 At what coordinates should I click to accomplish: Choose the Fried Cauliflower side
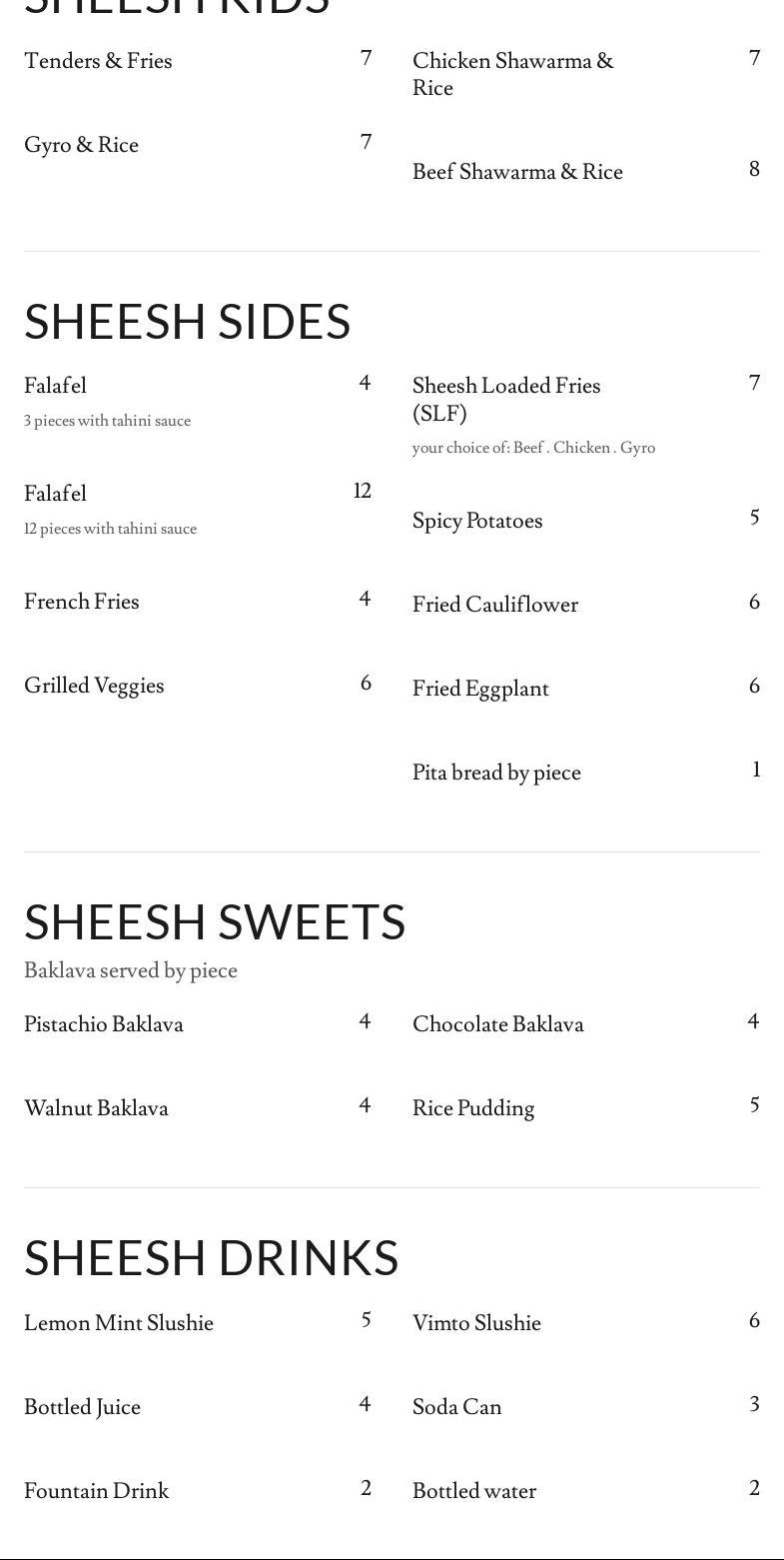tap(495, 605)
